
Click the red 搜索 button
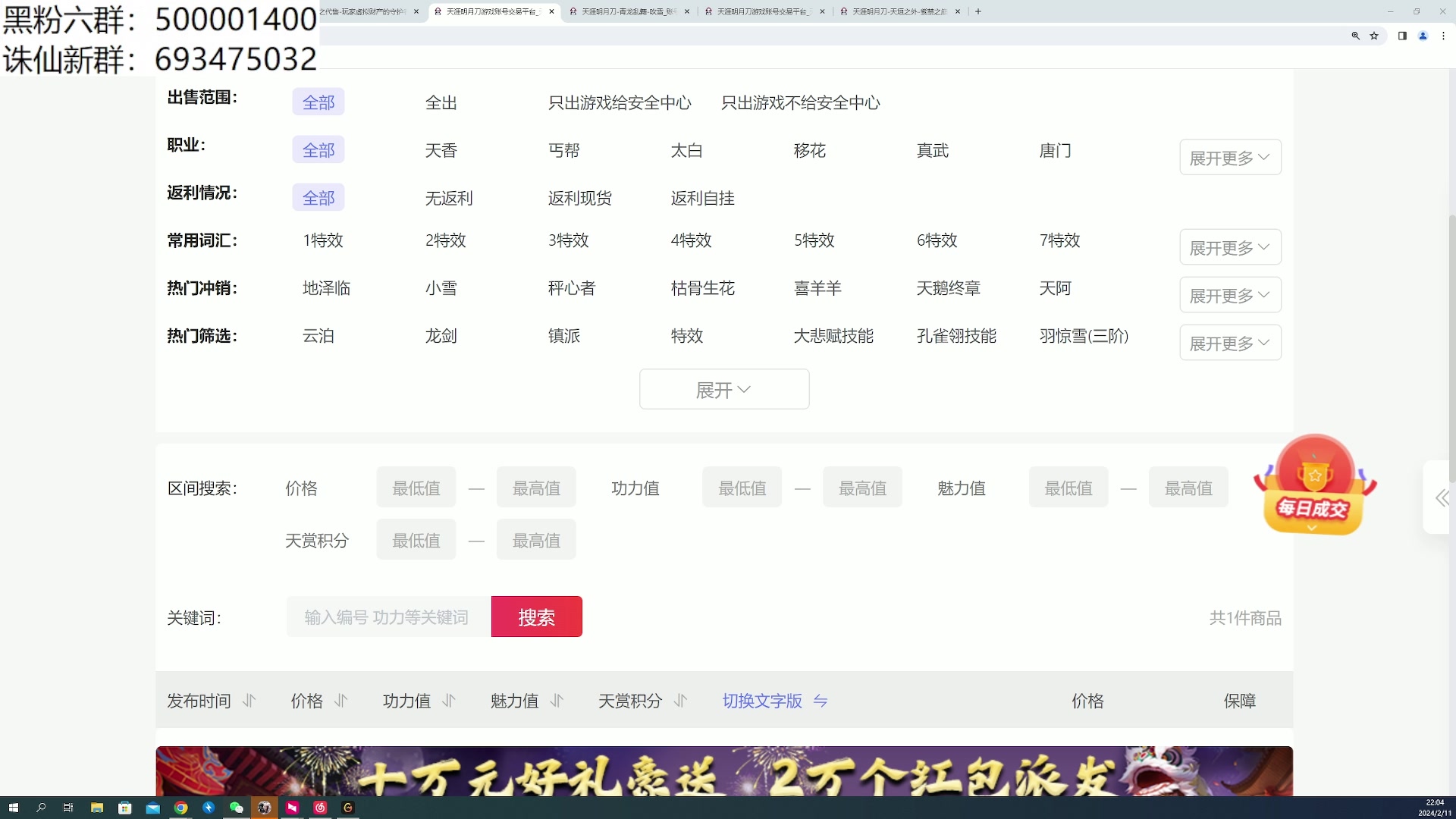pos(536,617)
